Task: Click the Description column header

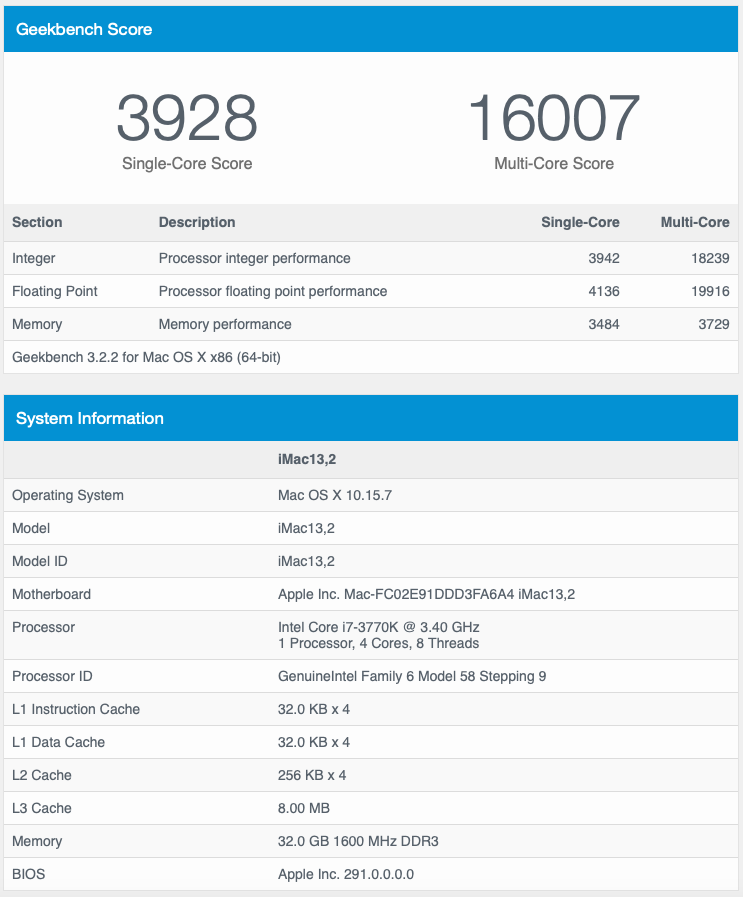Action: pos(197,222)
